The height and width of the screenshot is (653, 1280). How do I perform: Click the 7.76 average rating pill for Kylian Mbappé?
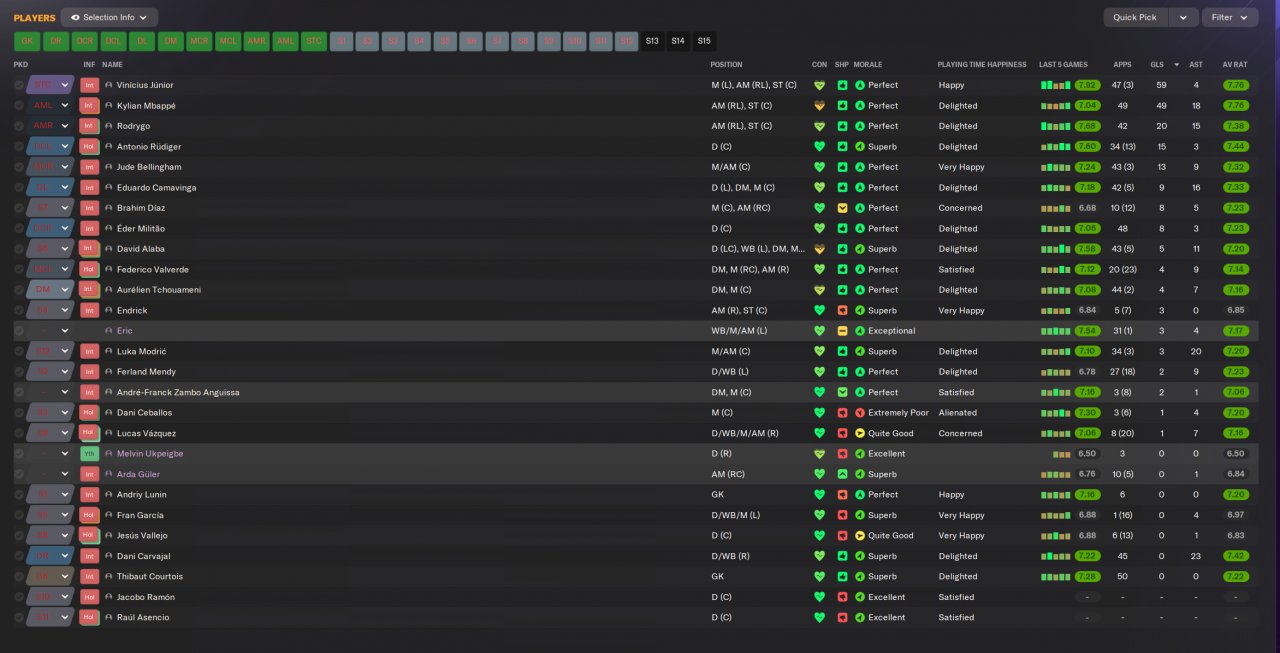pos(1235,106)
